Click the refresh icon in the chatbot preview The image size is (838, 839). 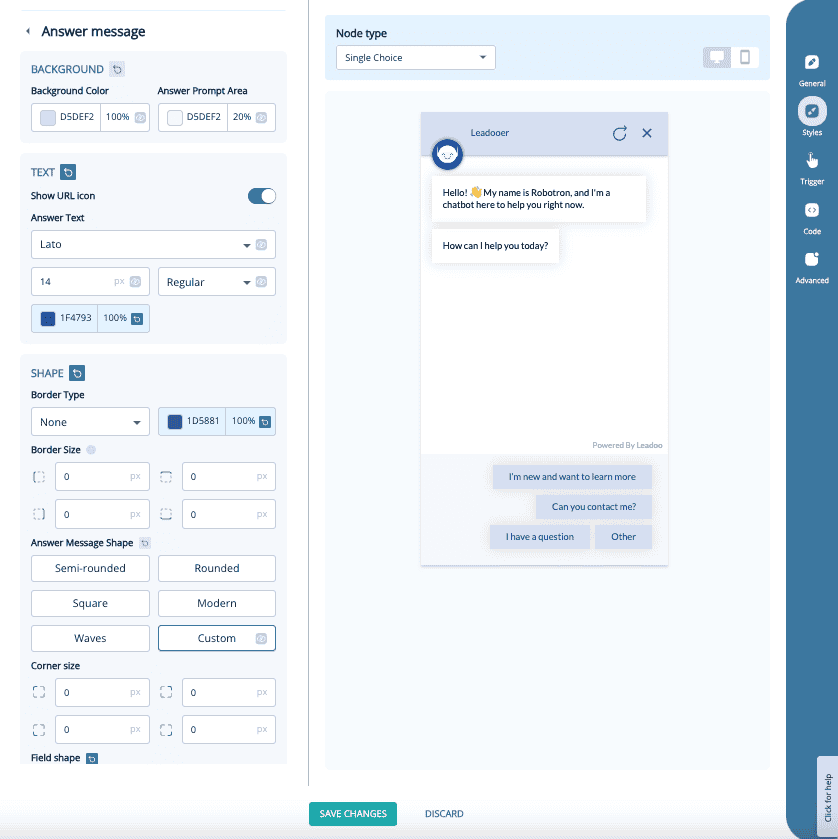[620, 132]
